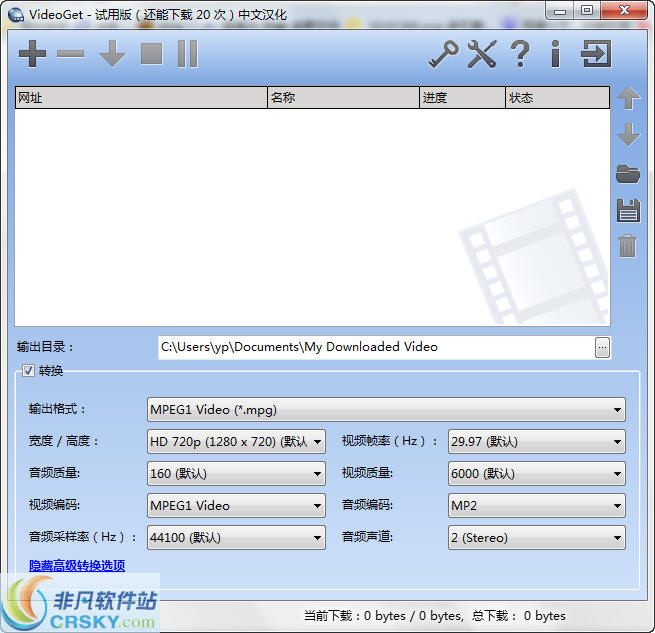Open 音频编码 dropdown MP2
This screenshot has width=655, height=633.
point(536,506)
